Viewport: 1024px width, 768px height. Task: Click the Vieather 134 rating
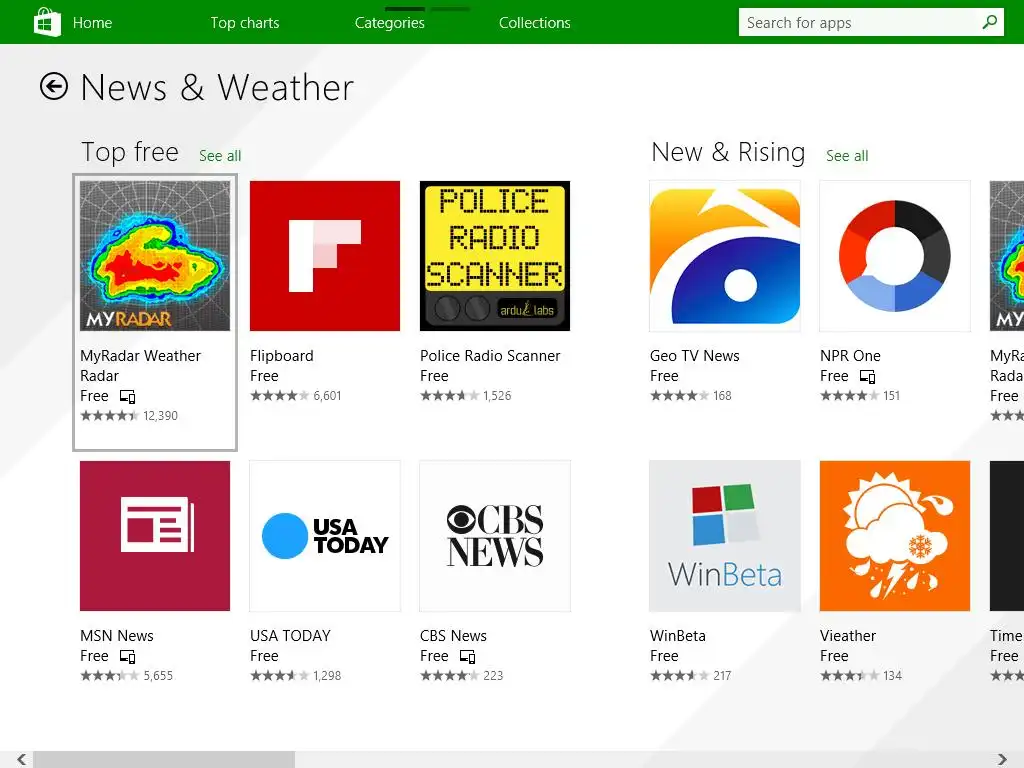(861, 676)
